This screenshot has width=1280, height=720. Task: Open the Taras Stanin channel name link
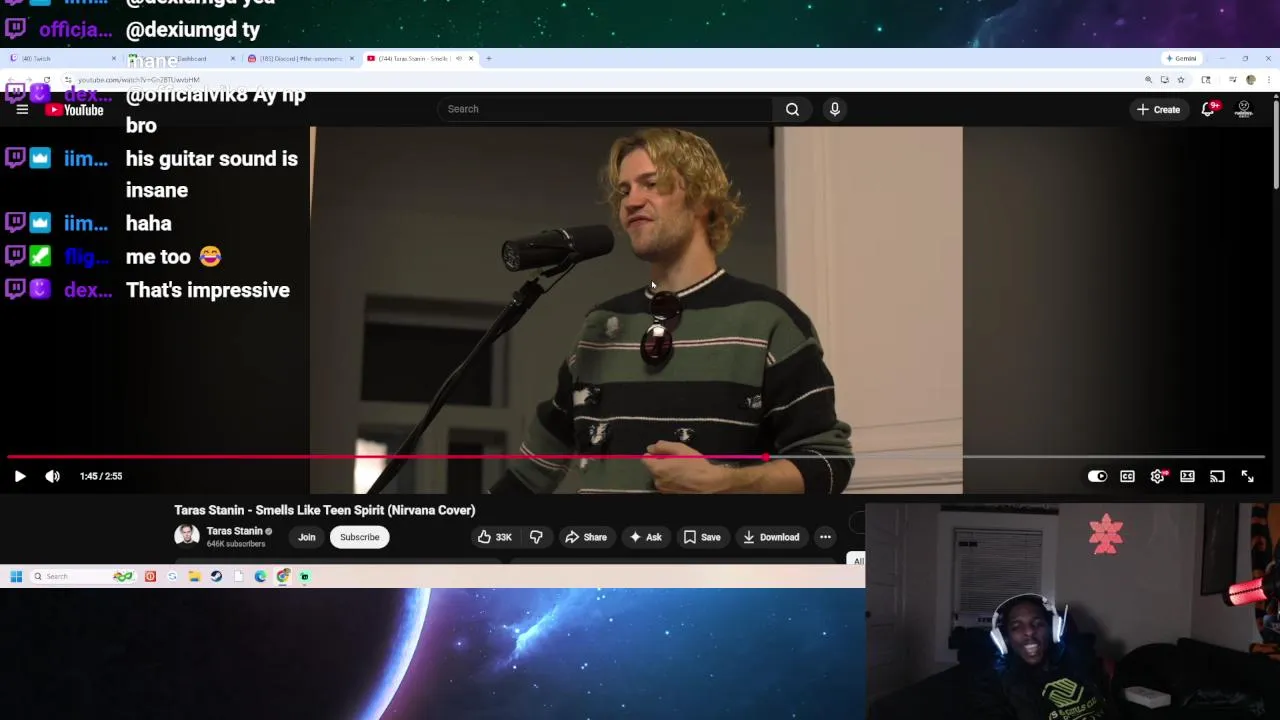click(x=234, y=531)
